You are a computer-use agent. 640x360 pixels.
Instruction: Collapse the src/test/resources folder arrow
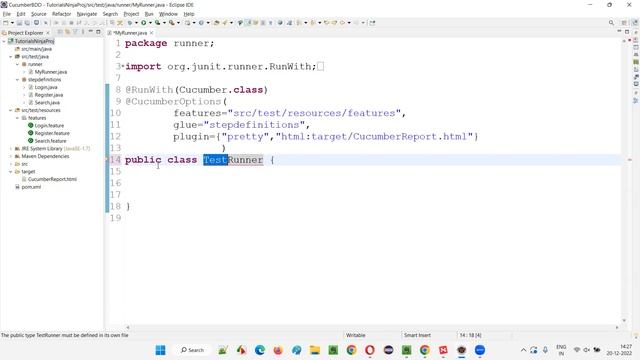click(x=11, y=110)
